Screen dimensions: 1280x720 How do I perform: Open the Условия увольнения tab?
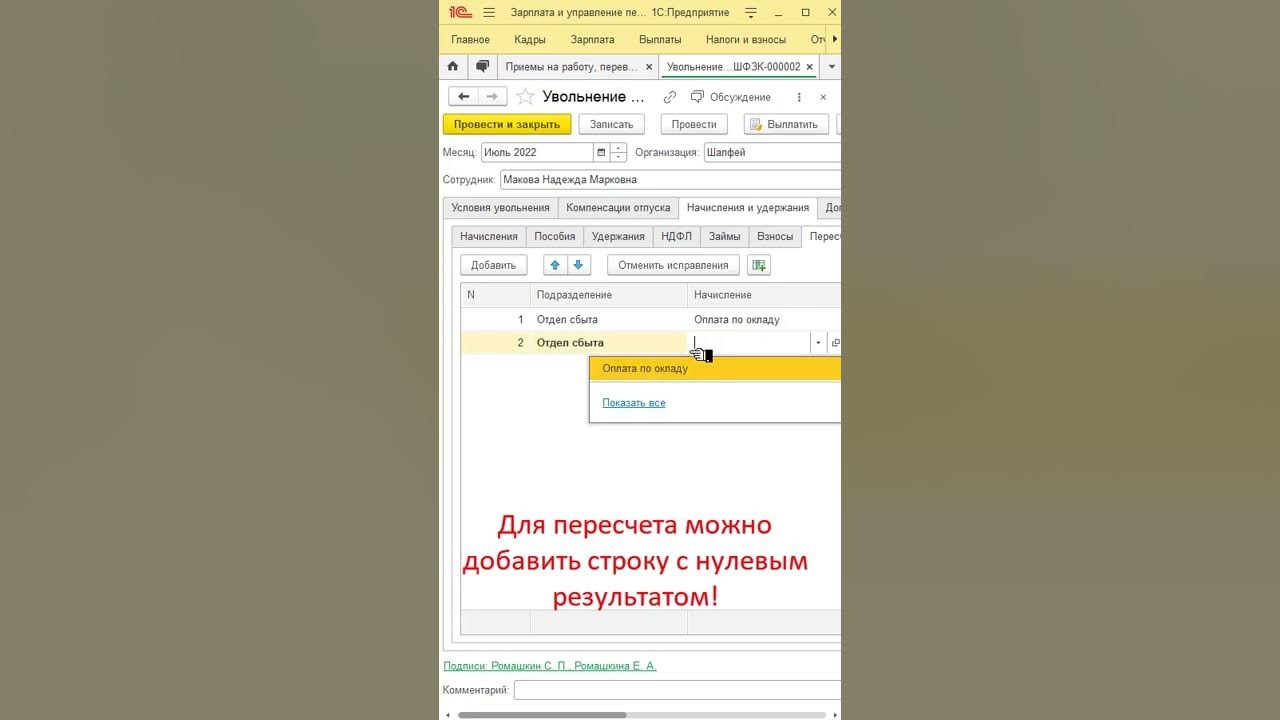click(x=500, y=208)
